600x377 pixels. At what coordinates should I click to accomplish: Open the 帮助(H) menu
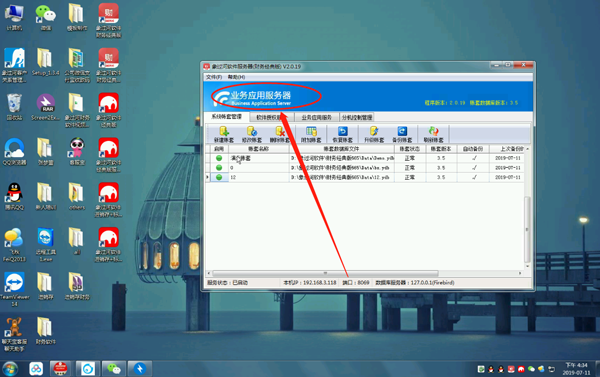(x=236, y=77)
